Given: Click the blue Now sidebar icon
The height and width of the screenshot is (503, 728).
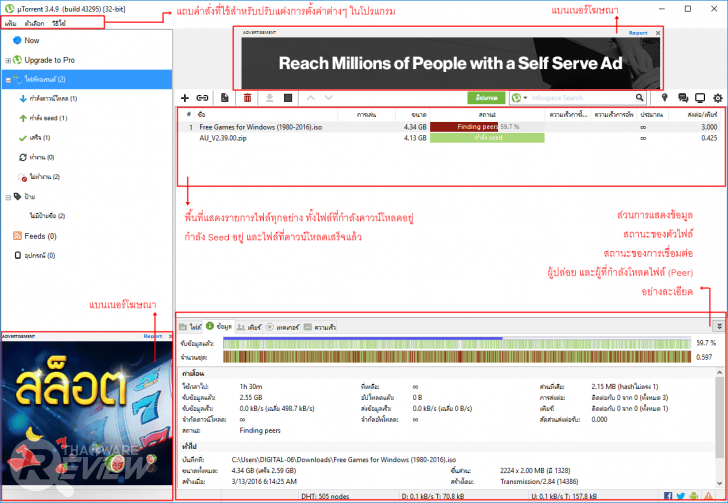Looking at the screenshot, I should pos(17,40).
